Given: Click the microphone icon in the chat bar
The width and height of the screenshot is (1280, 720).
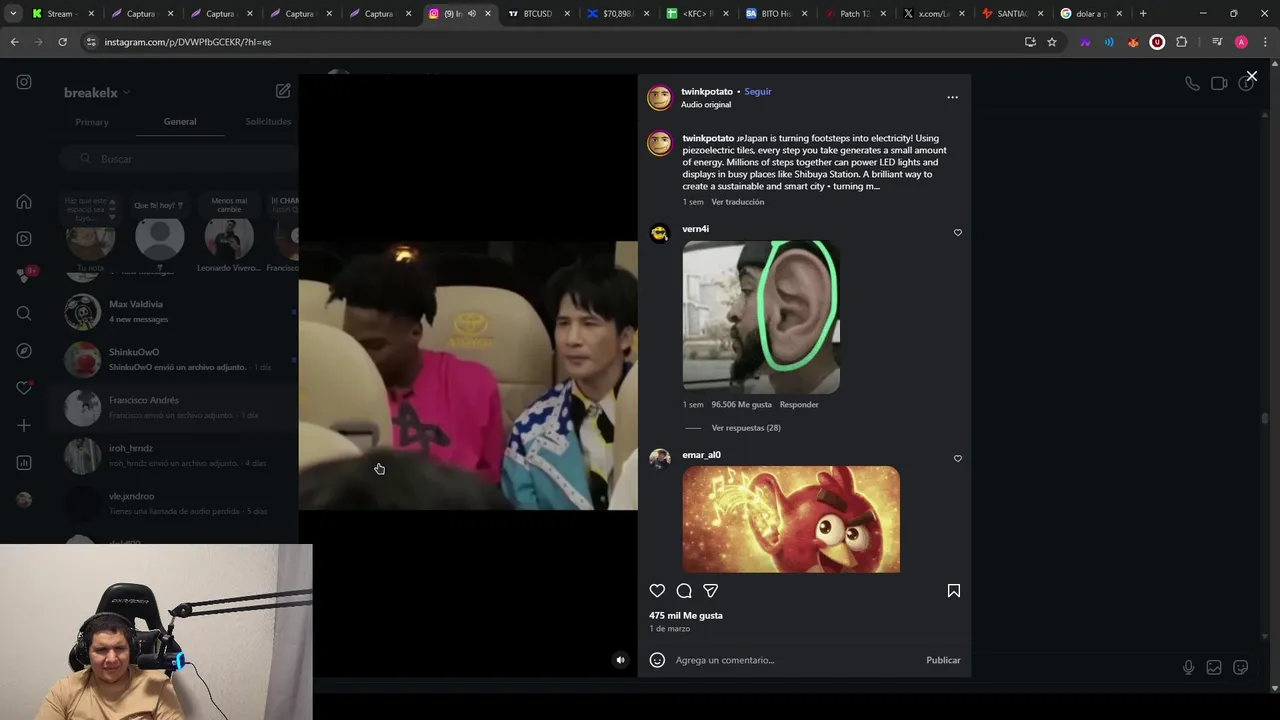Looking at the screenshot, I should (x=1188, y=667).
